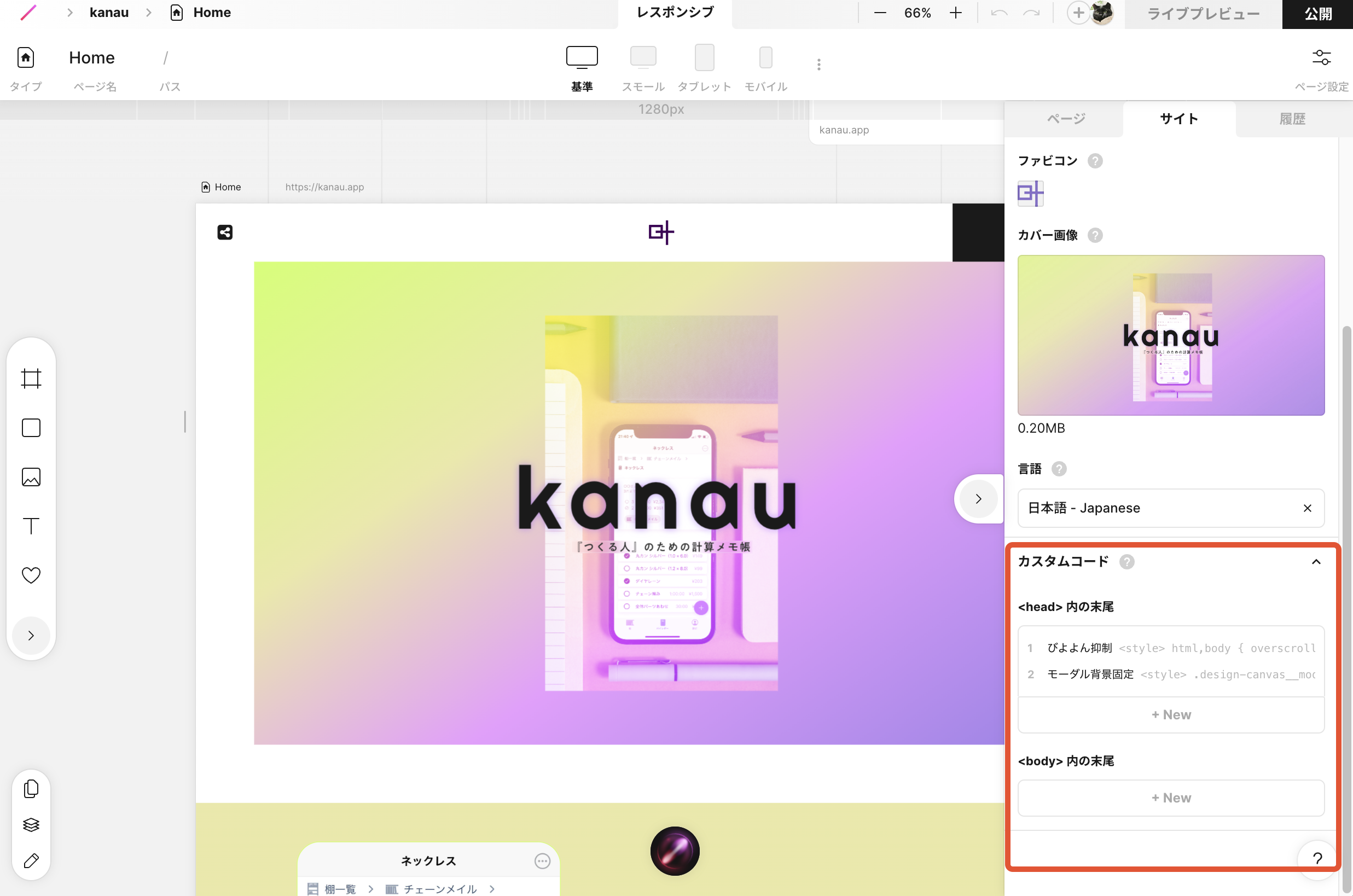
Task: Collapse the カスタムコード section
Action: pos(1316,562)
